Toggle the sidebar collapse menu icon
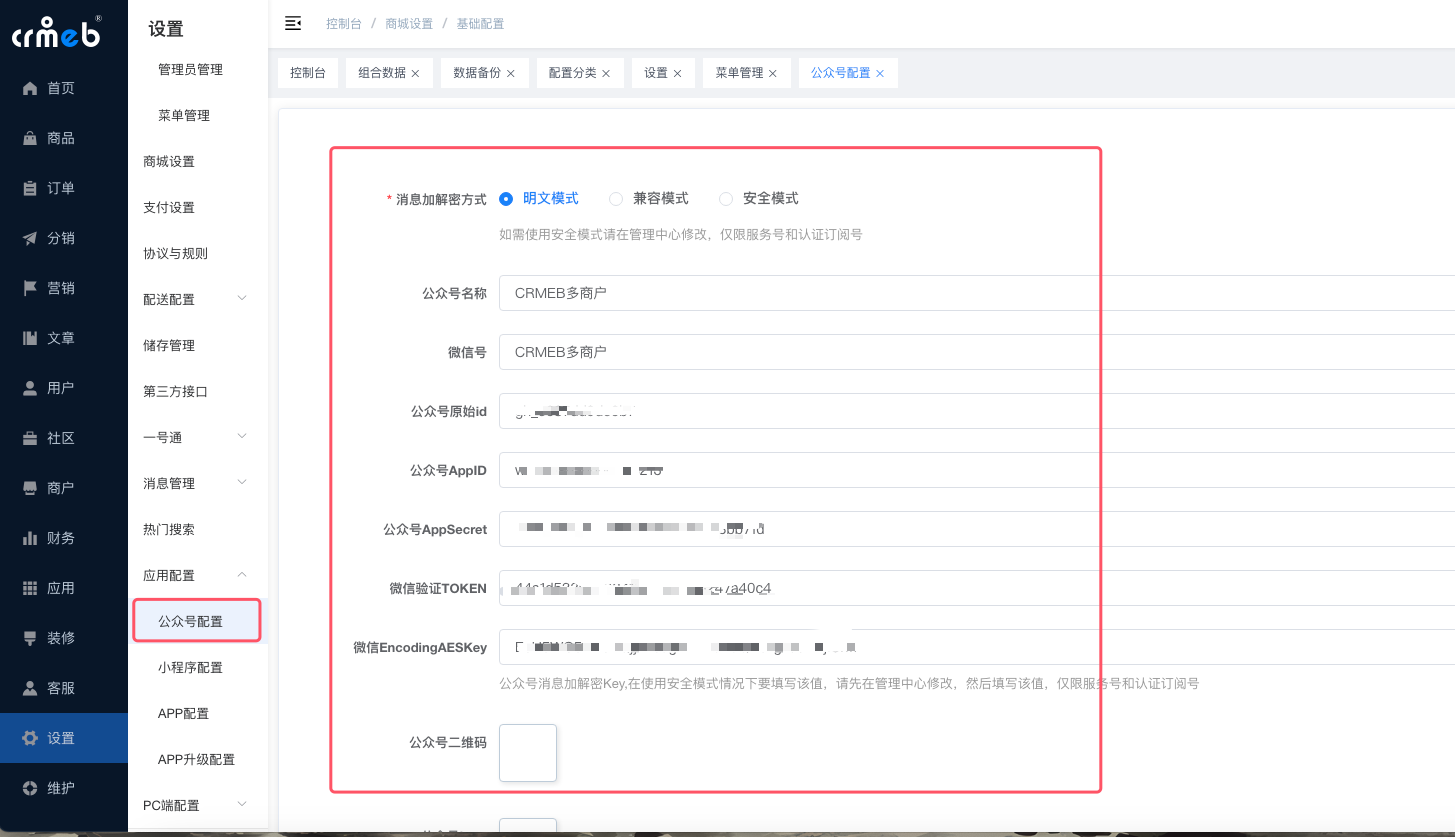The image size is (1455, 837). click(293, 23)
